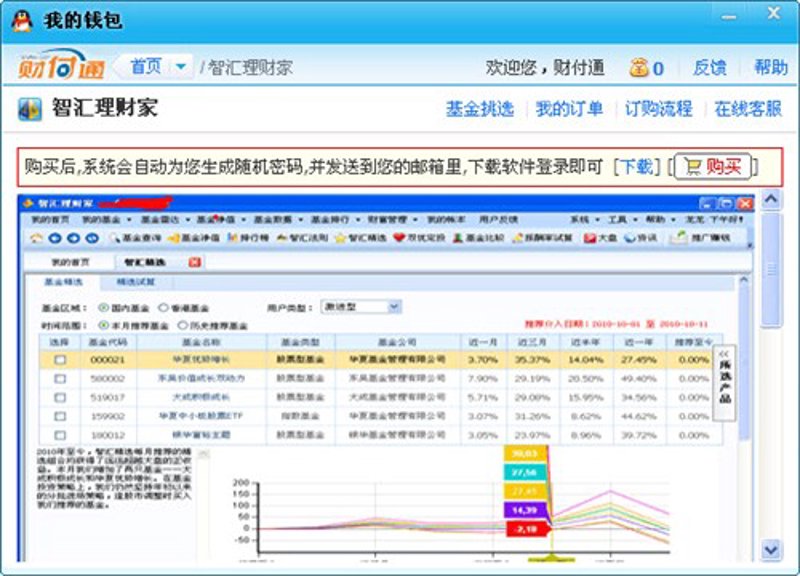The image size is (800, 576).
Task: Click the forward arrow in the embedded toolbar
Action: coord(73,238)
